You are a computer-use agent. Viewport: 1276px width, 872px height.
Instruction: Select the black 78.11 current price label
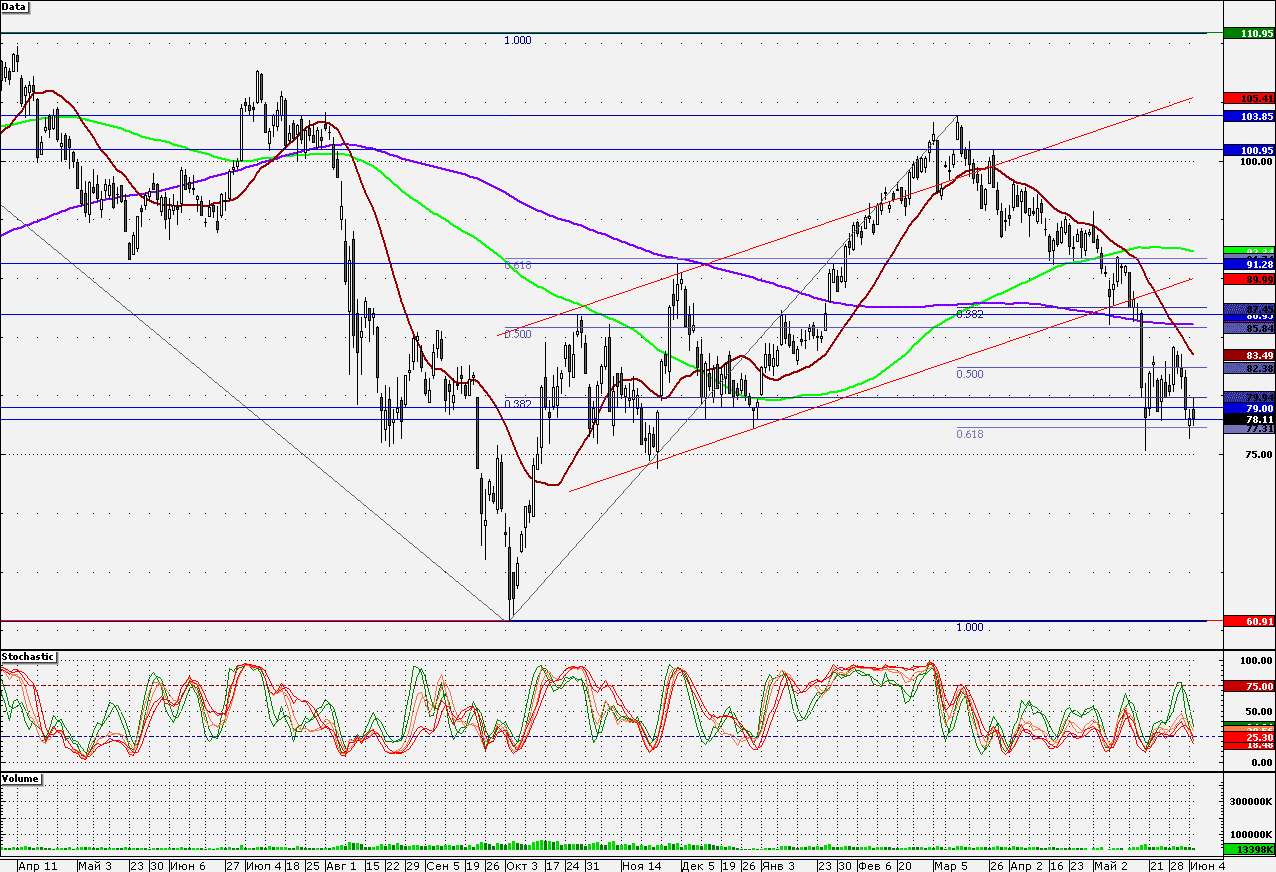[x=1249, y=420]
